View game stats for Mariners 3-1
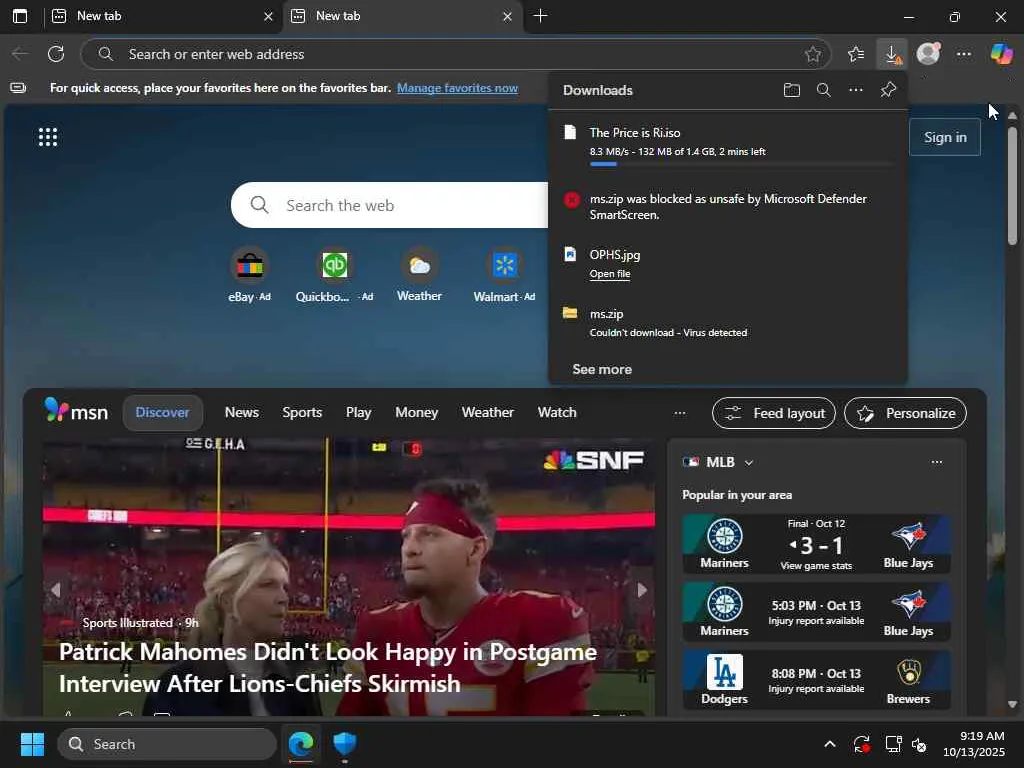 [816, 566]
